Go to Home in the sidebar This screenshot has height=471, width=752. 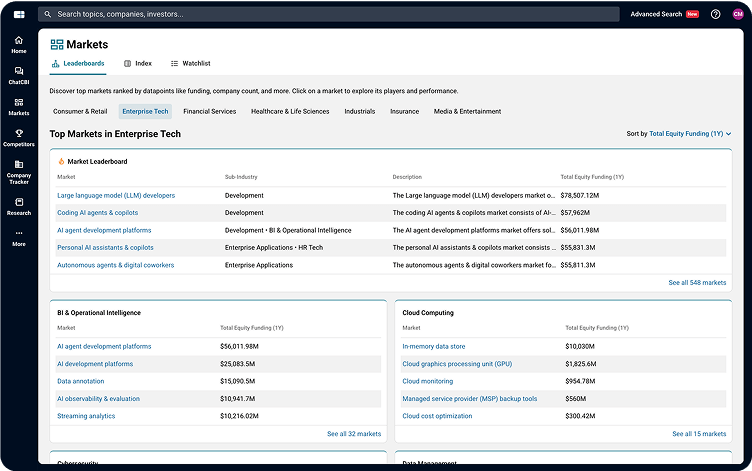coord(18,44)
